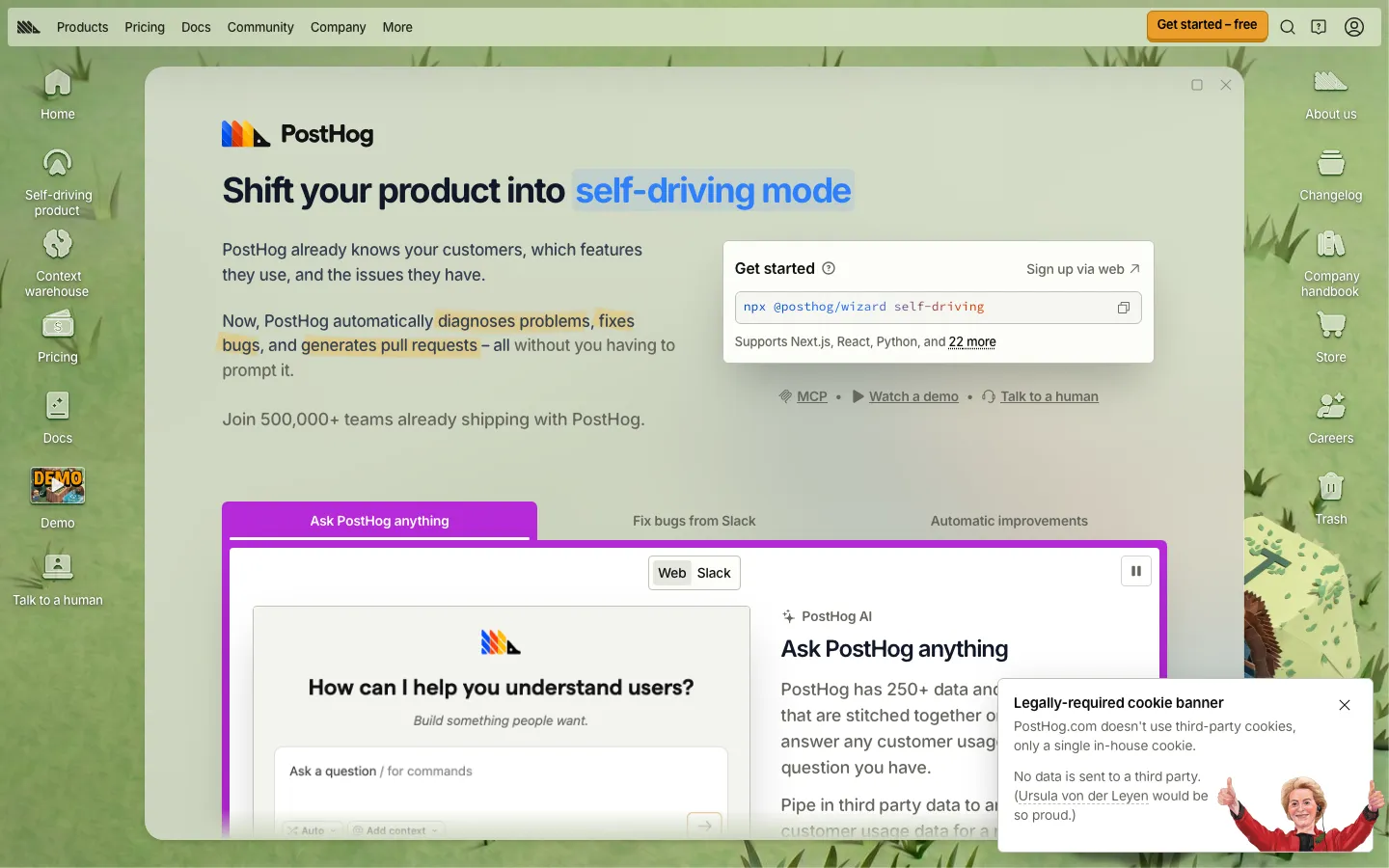1389x868 pixels.
Task: Click the self-driving mode highlighted heading text
Action: click(714, 191)
